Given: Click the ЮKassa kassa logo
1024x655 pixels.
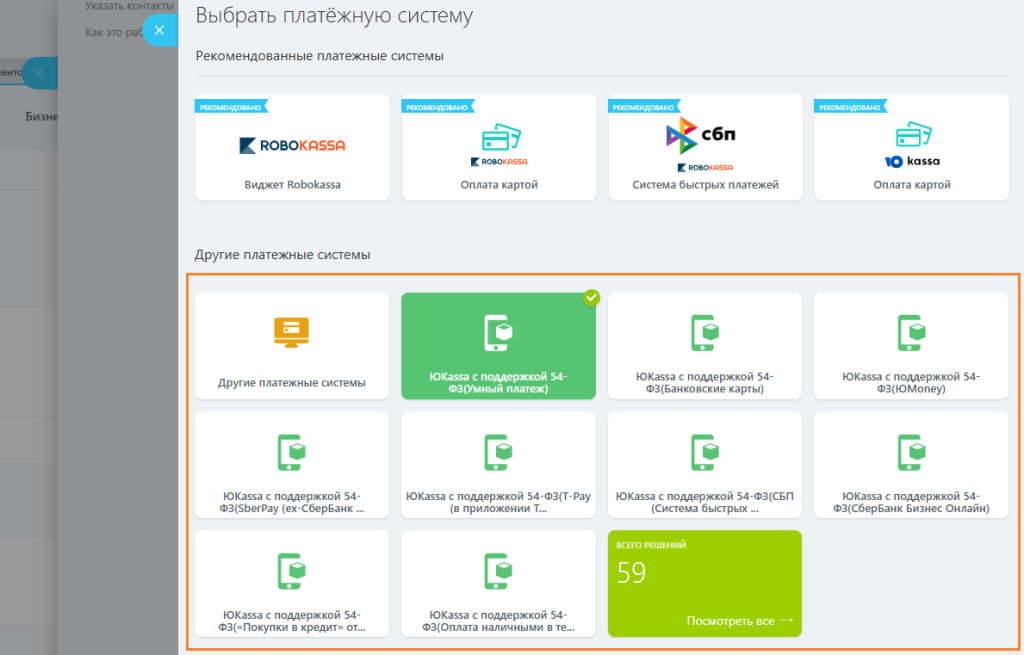Looking at the screenshot, I should coord(912,161).
